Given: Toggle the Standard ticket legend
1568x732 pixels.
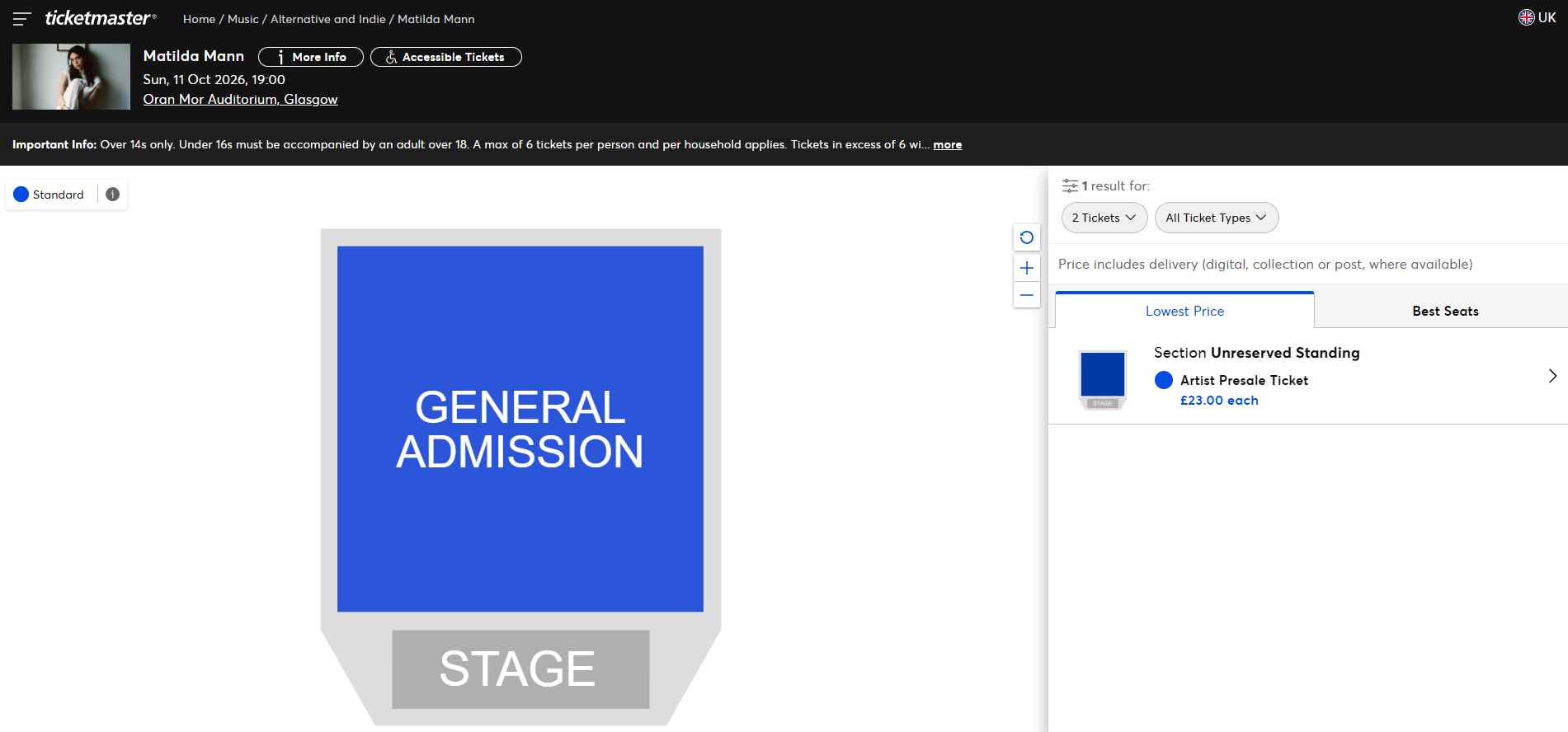Looking at the screenshot, I should pyautogui.click(x=49, y=195).
